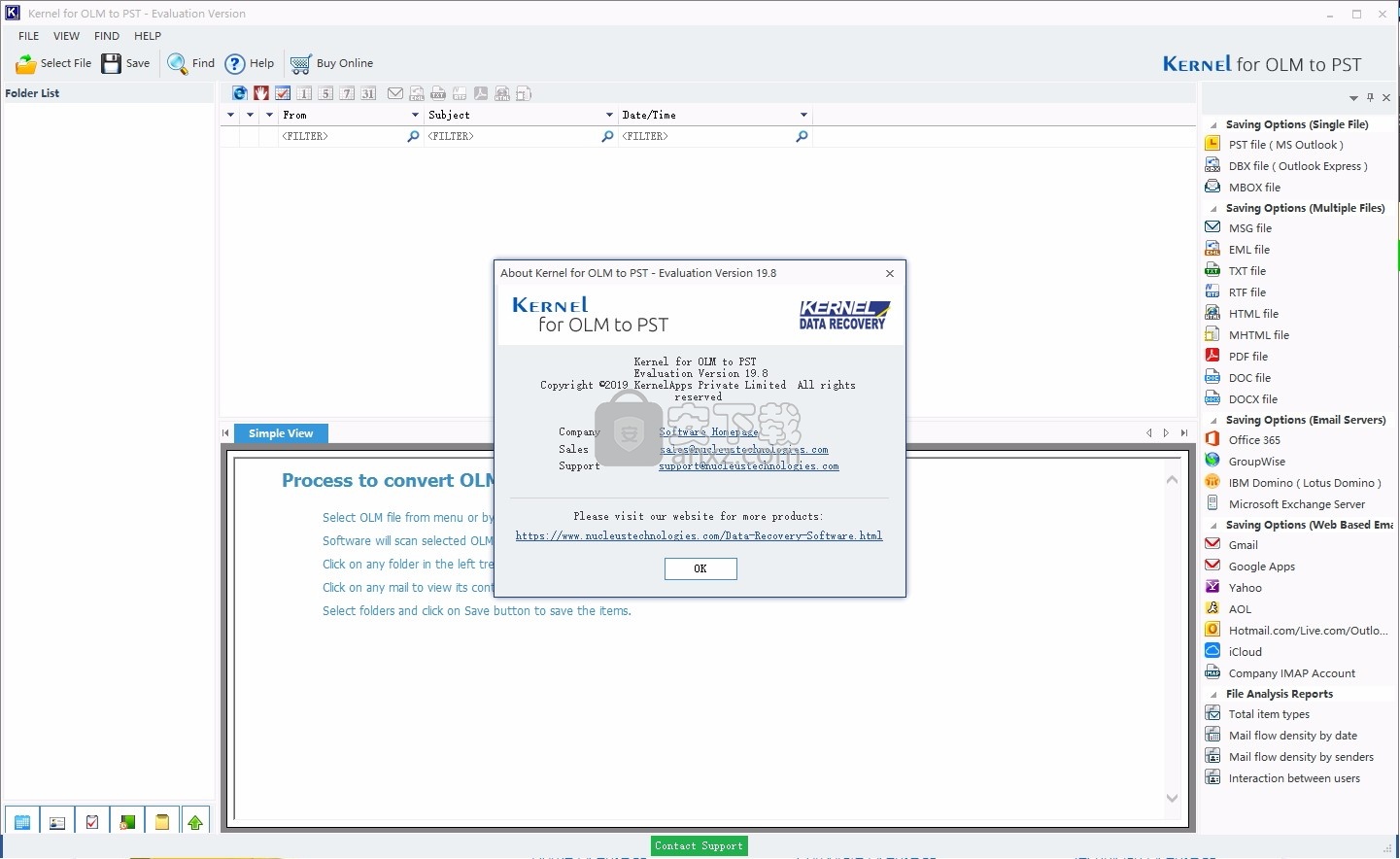Open the FILE menu
Image resolution: width=1400 pixels, height=859 pixels.
coord(29,36)
